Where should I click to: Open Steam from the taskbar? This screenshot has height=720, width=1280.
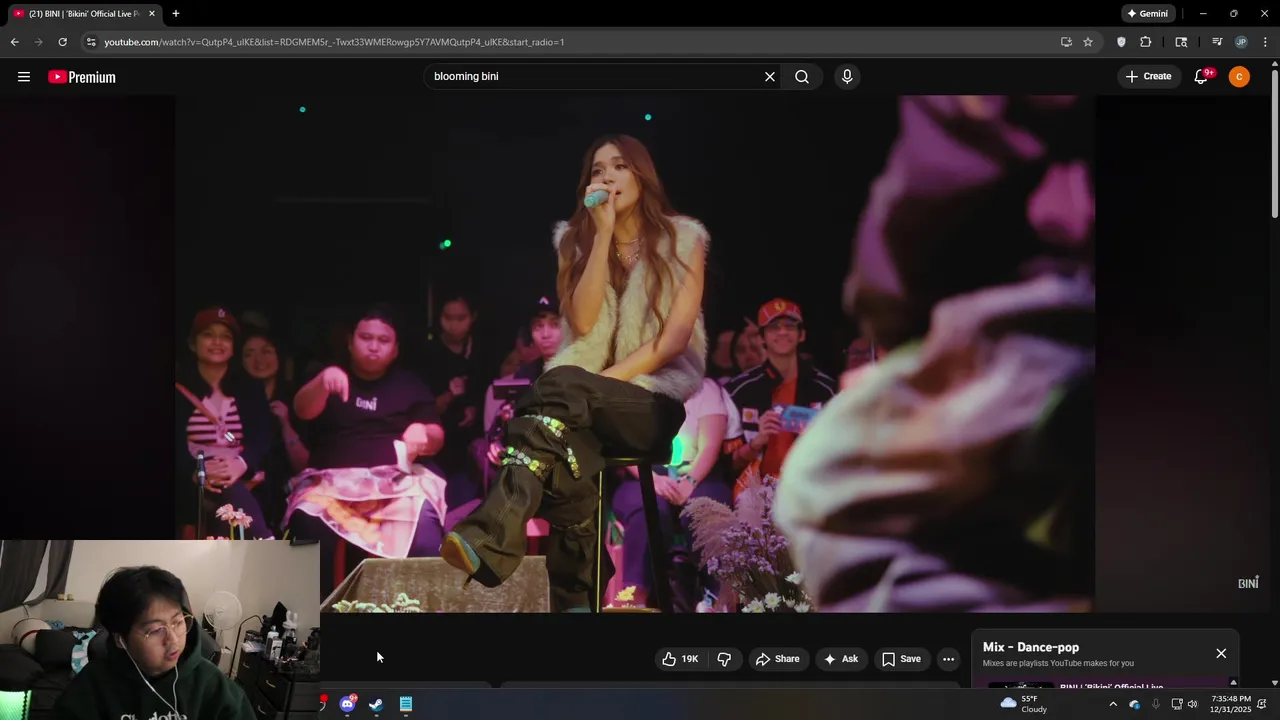(376, 704)
